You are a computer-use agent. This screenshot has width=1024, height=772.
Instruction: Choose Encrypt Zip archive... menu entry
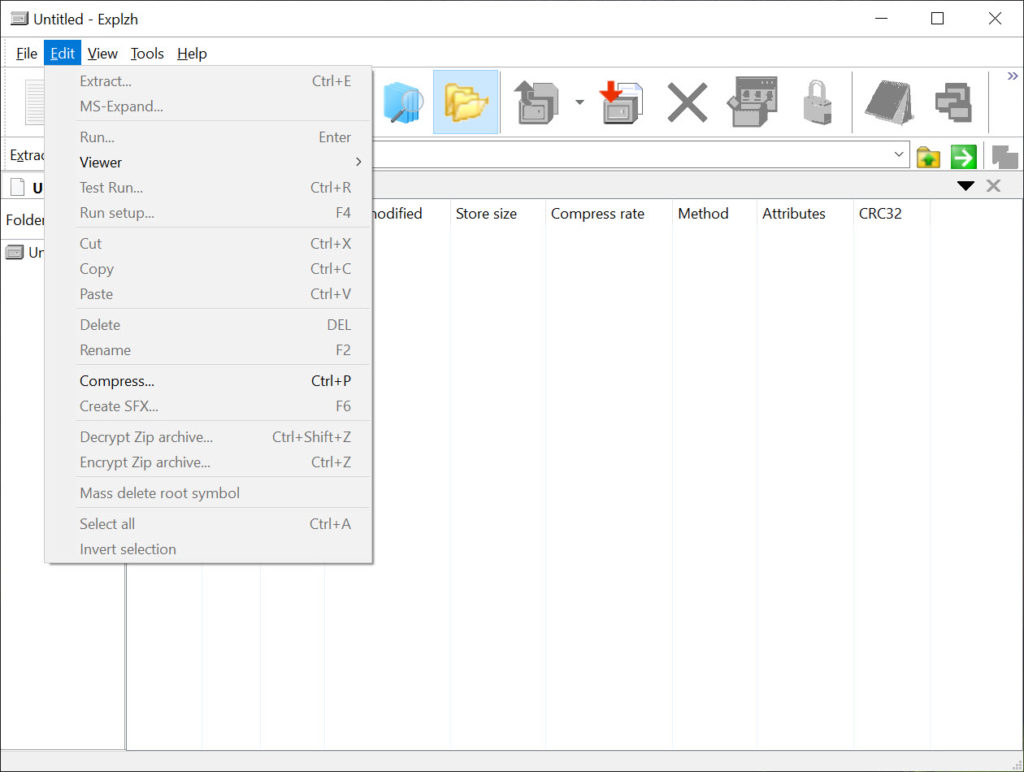click(x=209, y=462)
